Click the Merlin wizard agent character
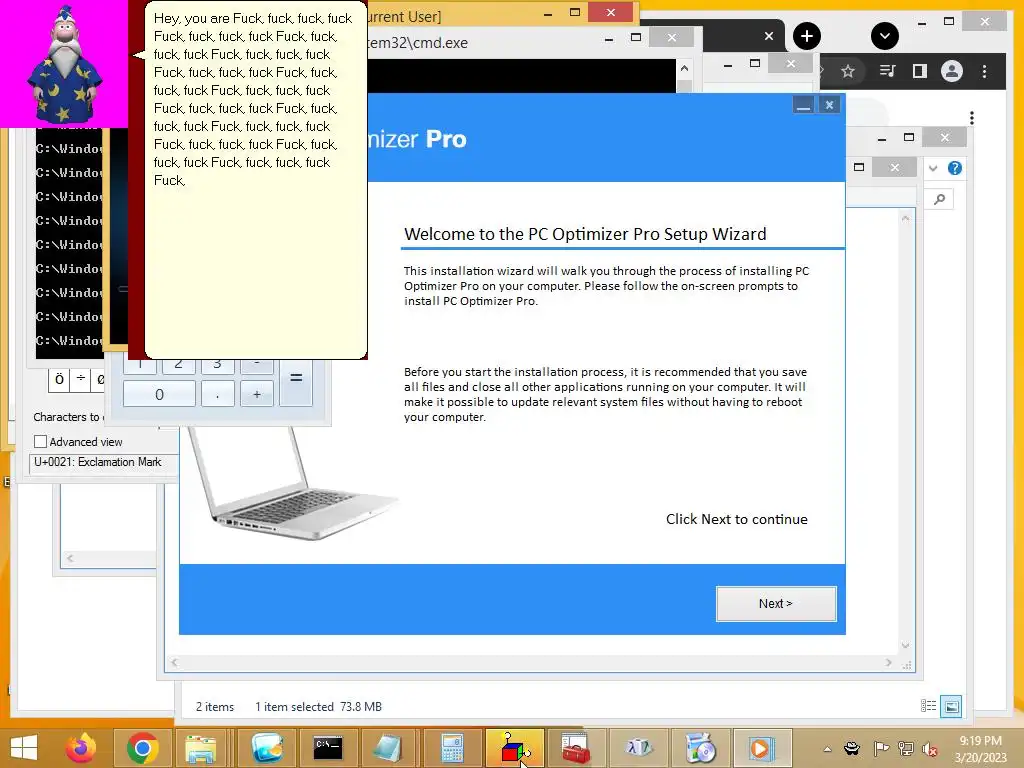 [x=64, y=64]
